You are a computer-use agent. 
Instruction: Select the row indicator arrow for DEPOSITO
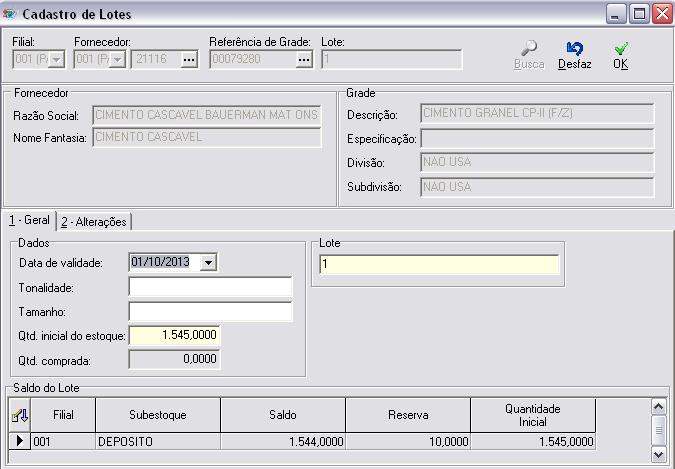click(18, 441)
